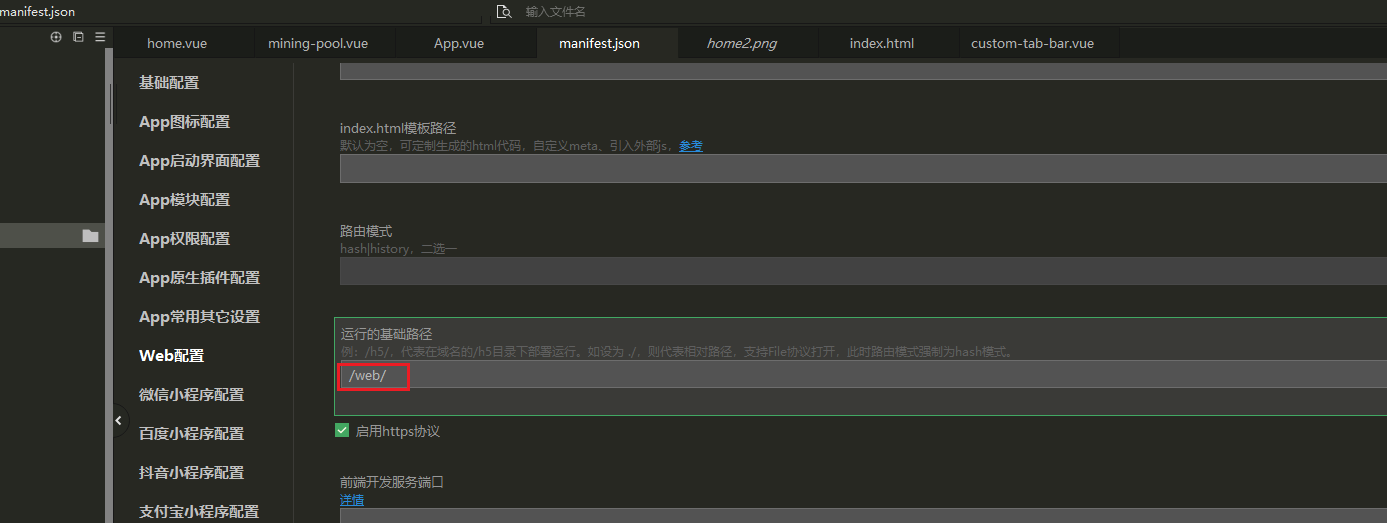Viewport: 1387px width, 523px height.
Task: Click the locate current file target icon
Action: coord(56,37)
